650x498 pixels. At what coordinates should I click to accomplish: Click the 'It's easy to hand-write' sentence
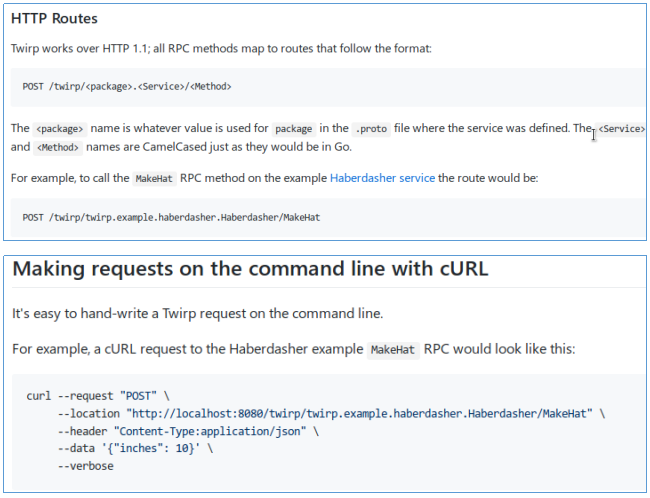tap(198, 314)
